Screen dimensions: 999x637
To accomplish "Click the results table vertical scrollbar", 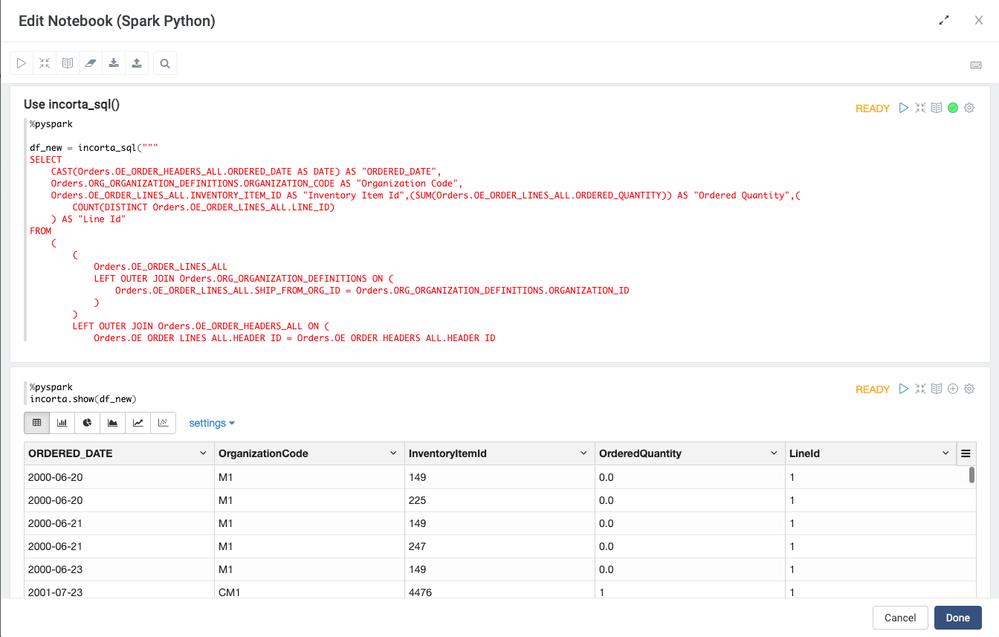I will click(x=971, y=476).
